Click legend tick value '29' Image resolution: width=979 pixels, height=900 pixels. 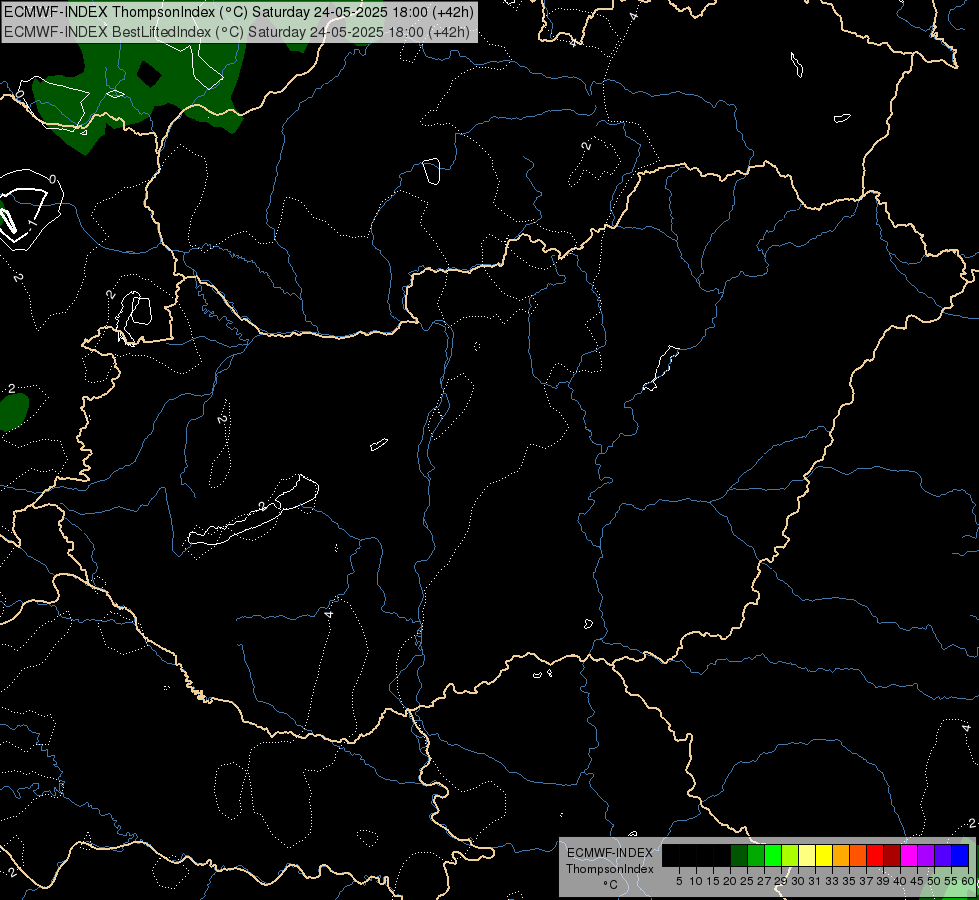[x=782, y=881]
